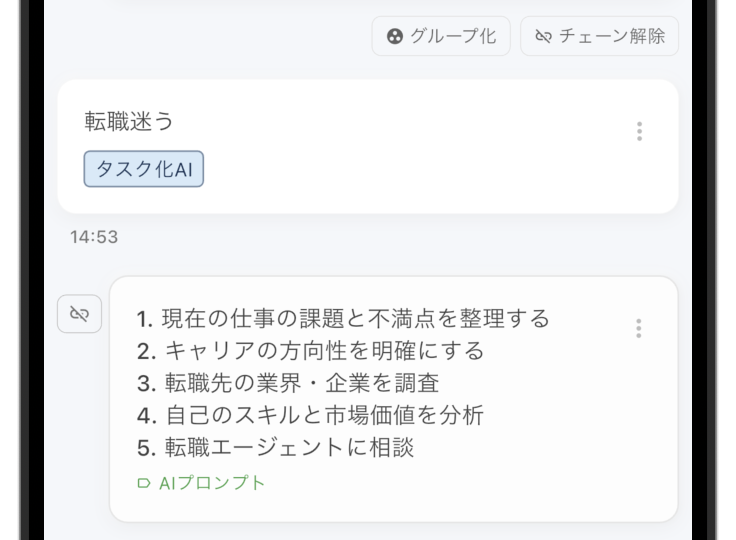Tap the グループ化 button
The width and height of the screenshot is (736, 540).
click(x=441, y=36)
